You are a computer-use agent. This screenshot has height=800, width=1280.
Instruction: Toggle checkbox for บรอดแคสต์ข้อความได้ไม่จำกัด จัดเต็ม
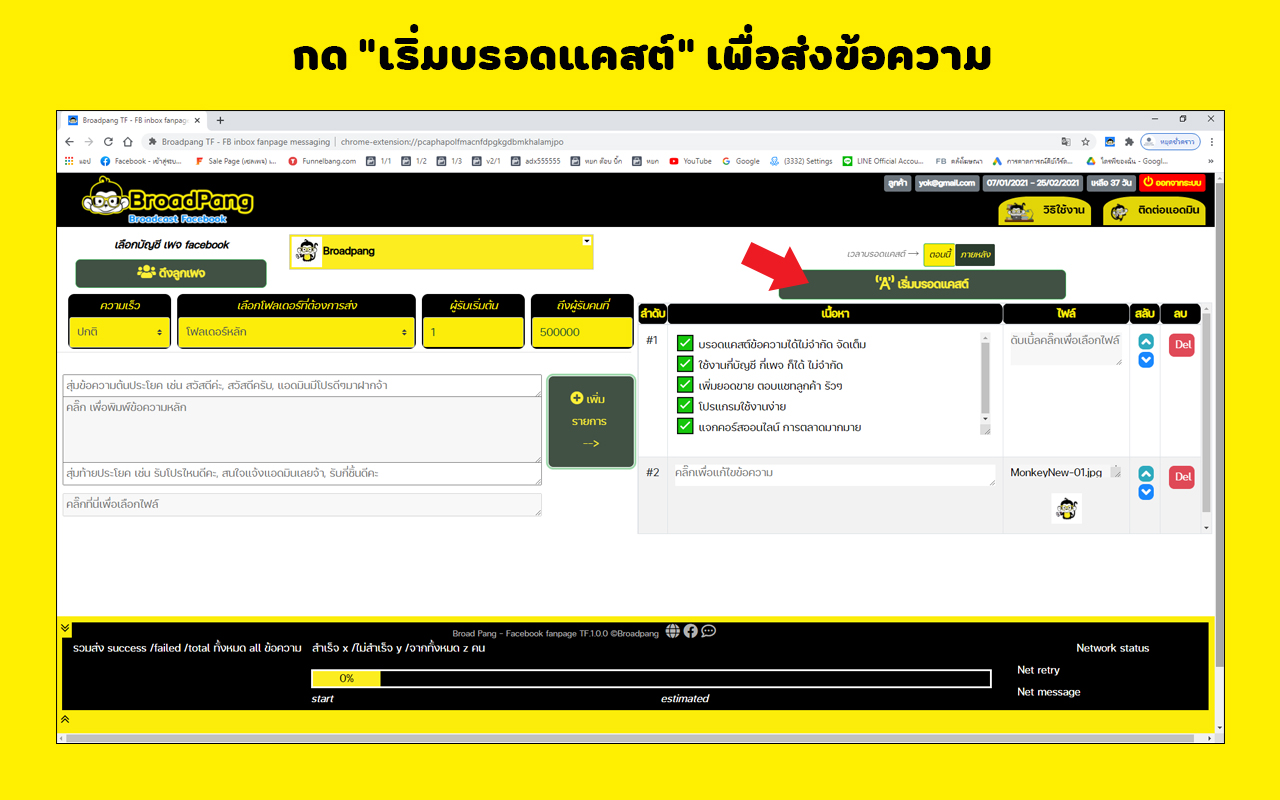[685, 344]
